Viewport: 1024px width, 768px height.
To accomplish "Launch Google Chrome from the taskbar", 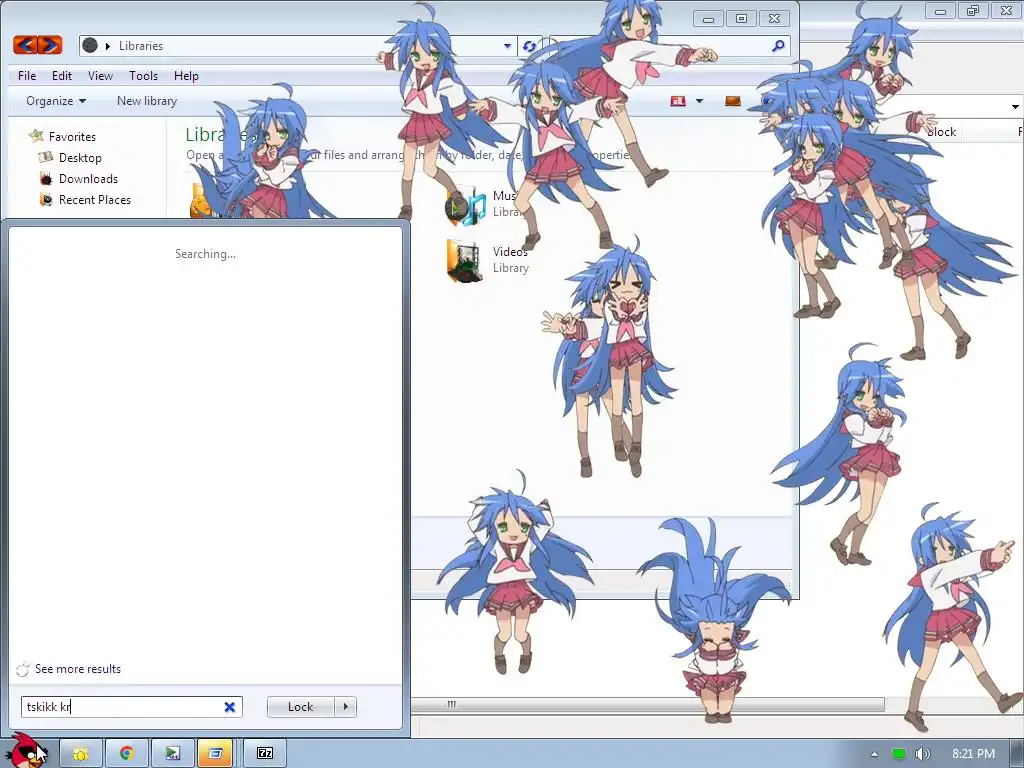I will pyautogui.click(x=127, y=754).
